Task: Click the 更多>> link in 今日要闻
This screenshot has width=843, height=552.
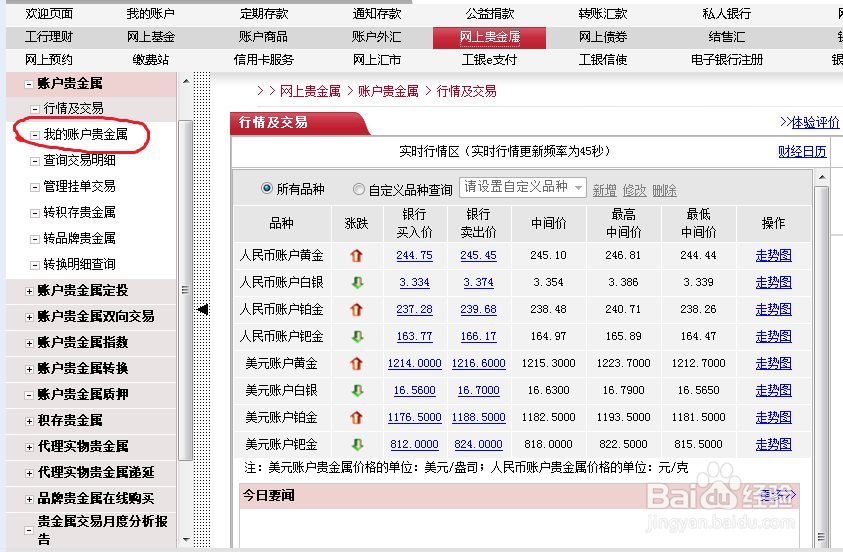Action: (778, 495)
